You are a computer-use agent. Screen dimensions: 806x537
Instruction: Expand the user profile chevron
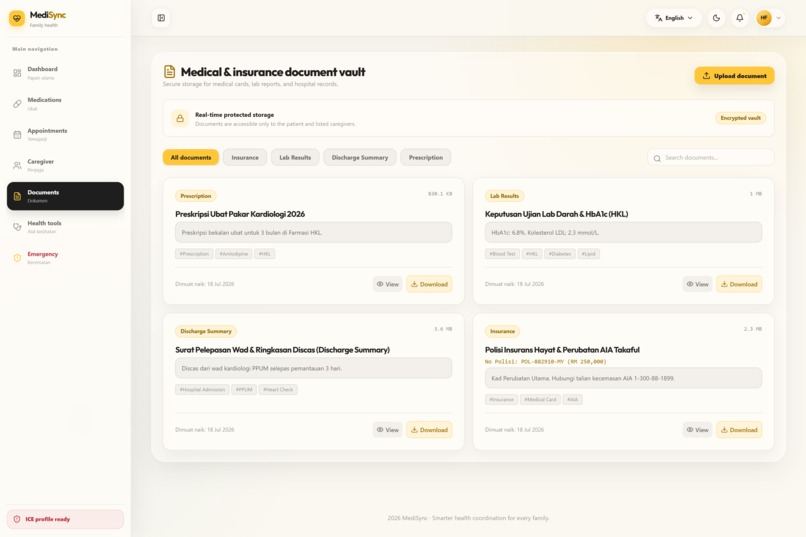[779, 18]
